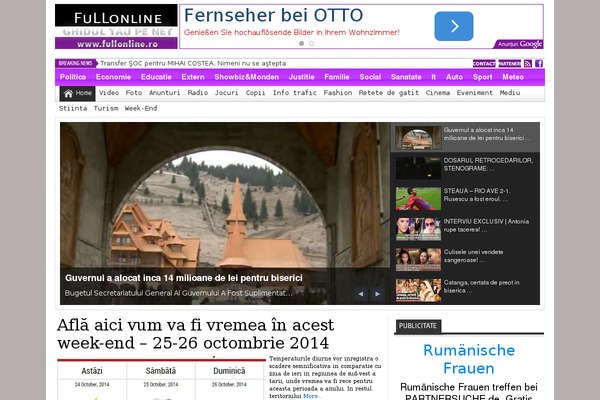Open the Fernseher bei OTTO ad headline
The width and height of the screenshot is (600, 400).
pos(274,15)
